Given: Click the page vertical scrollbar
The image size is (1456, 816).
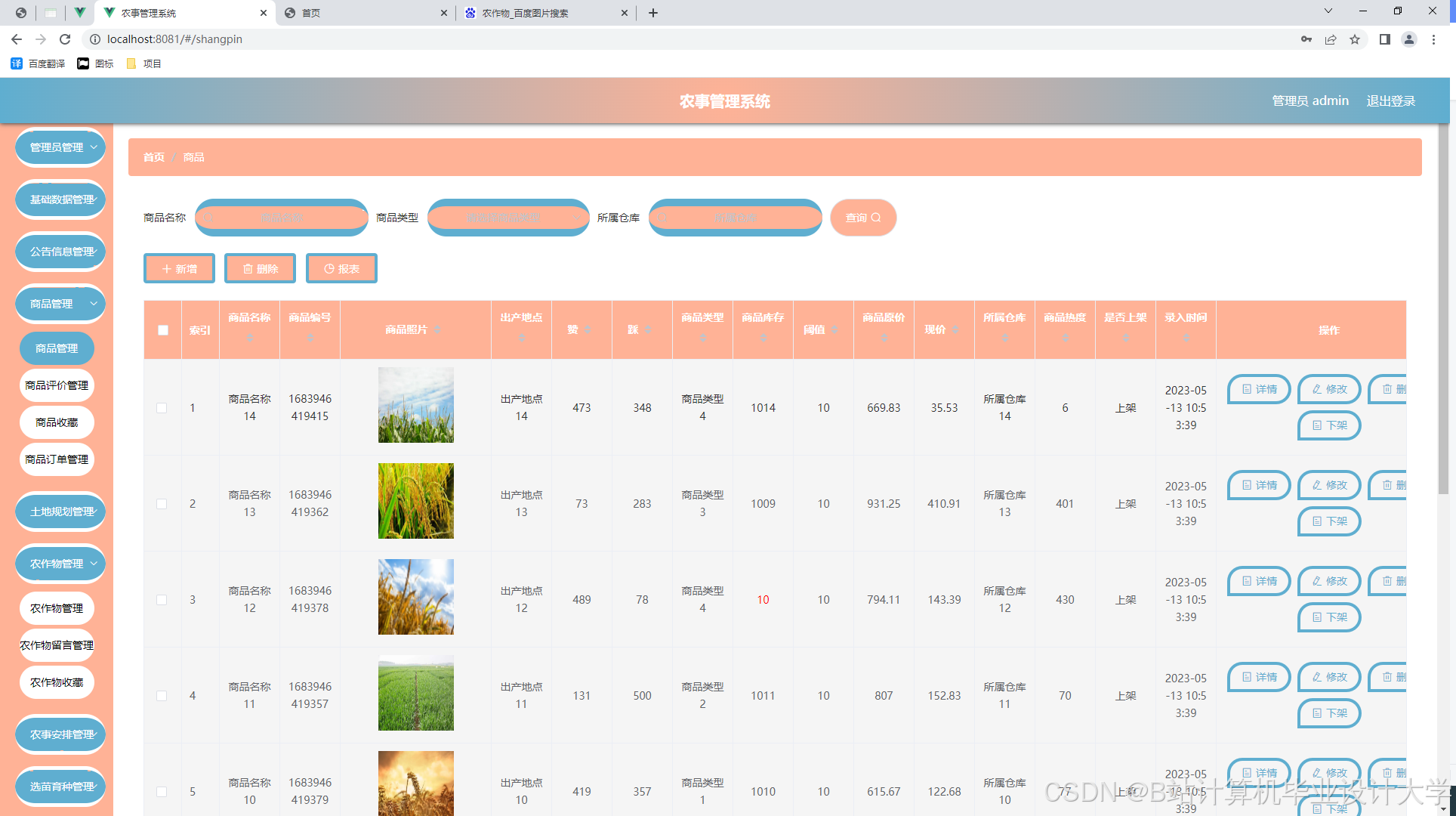Looking at the screenshot, I should click(x=1443, y=302).
